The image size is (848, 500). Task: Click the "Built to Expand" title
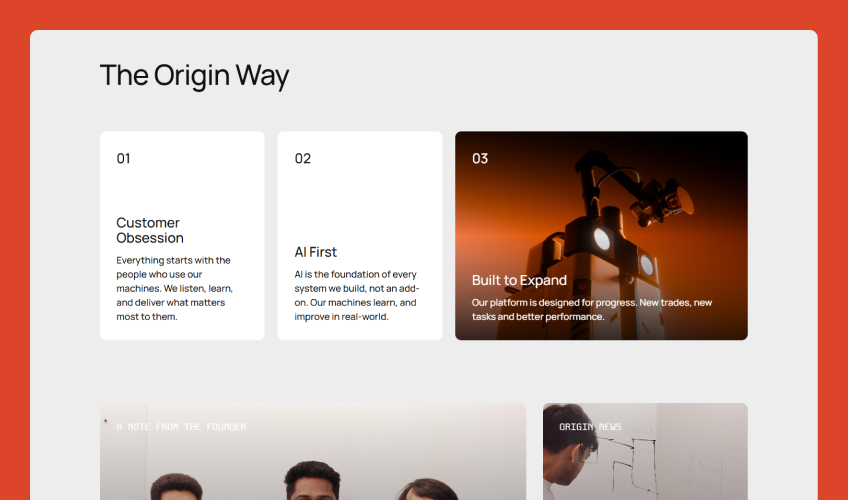[519, 280]
